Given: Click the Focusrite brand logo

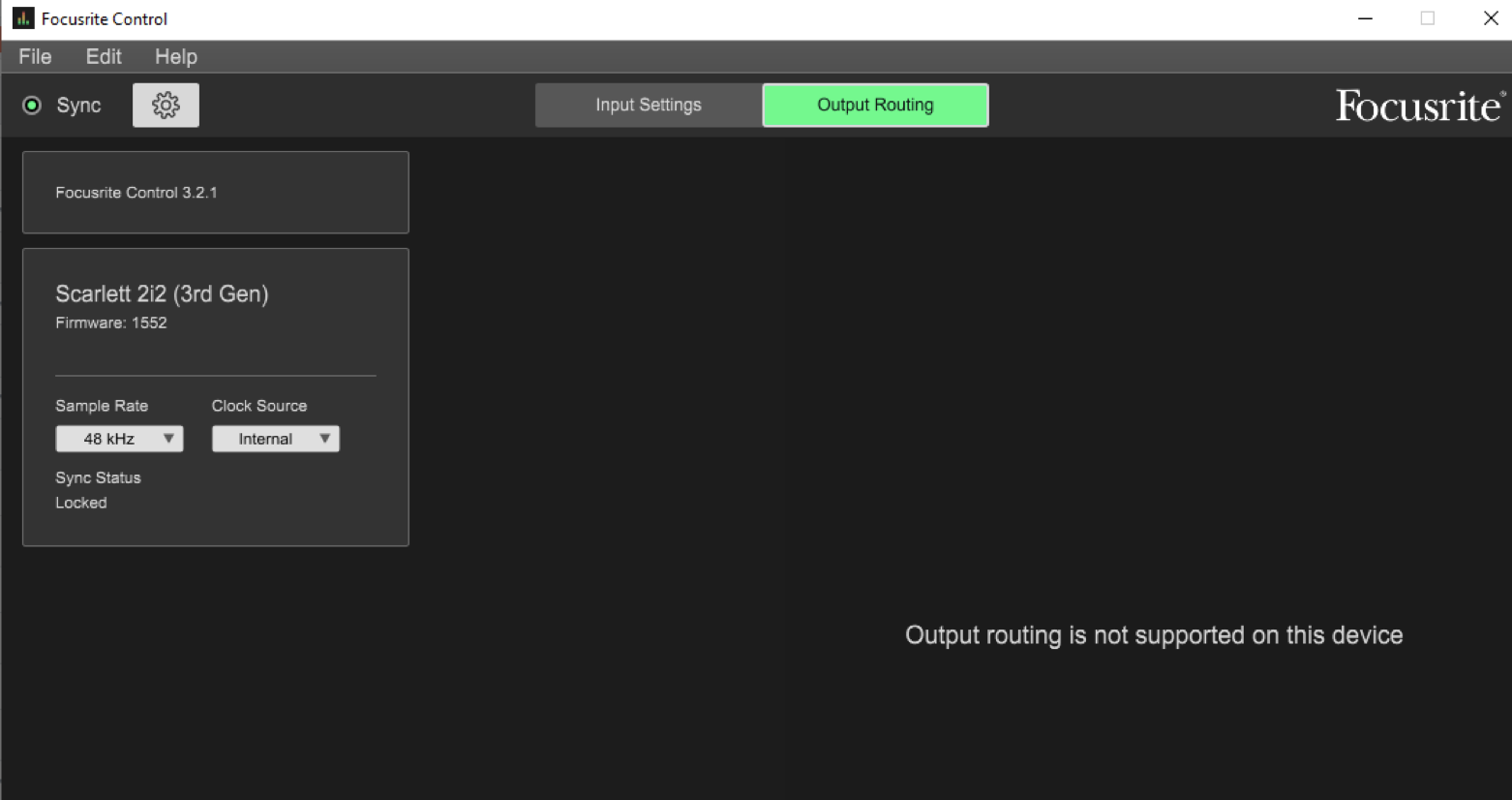Looking at the screenshot, I should pos(1419,106).
